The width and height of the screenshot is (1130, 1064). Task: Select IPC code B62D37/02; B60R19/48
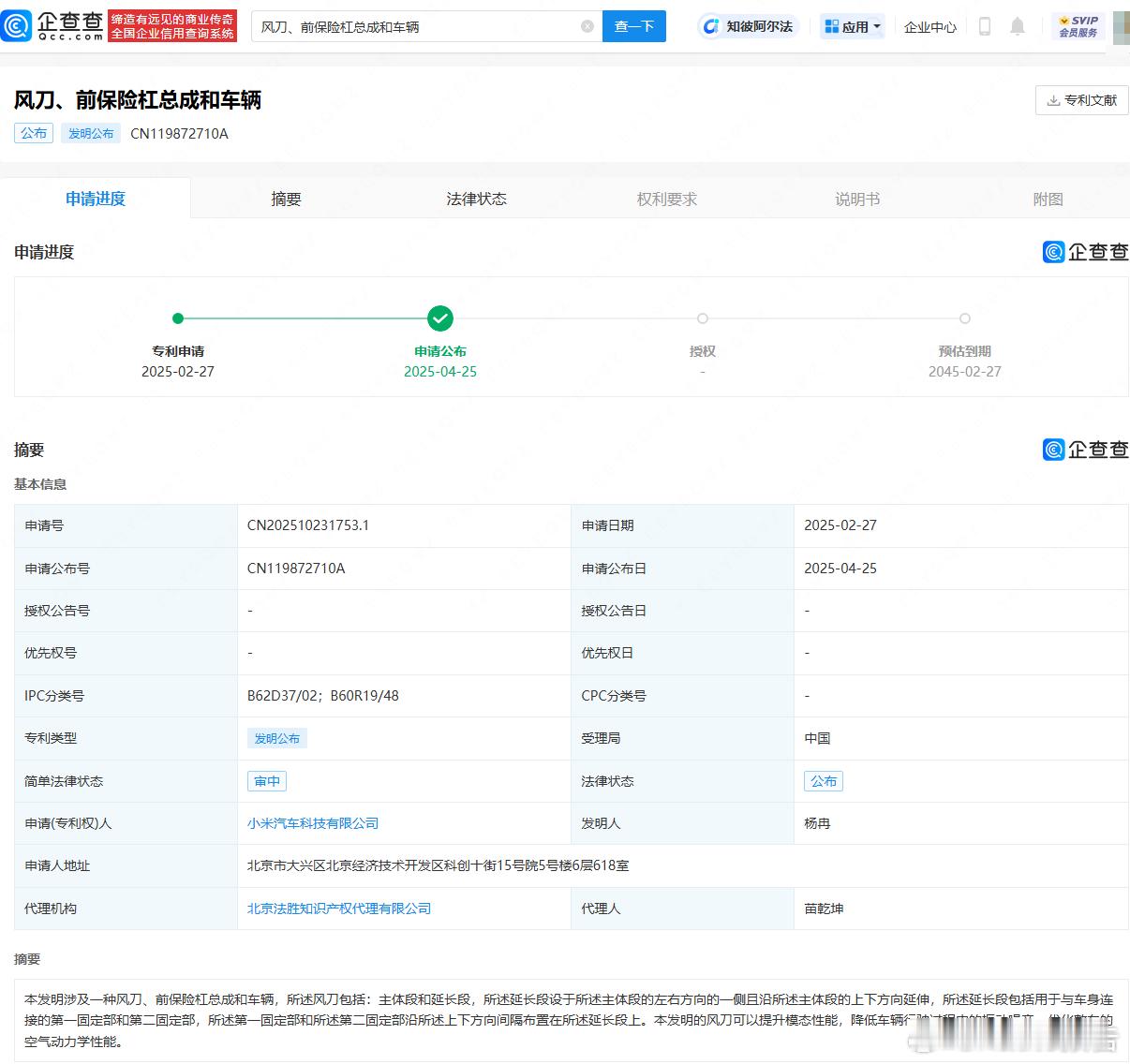click(x=323, y=696)
